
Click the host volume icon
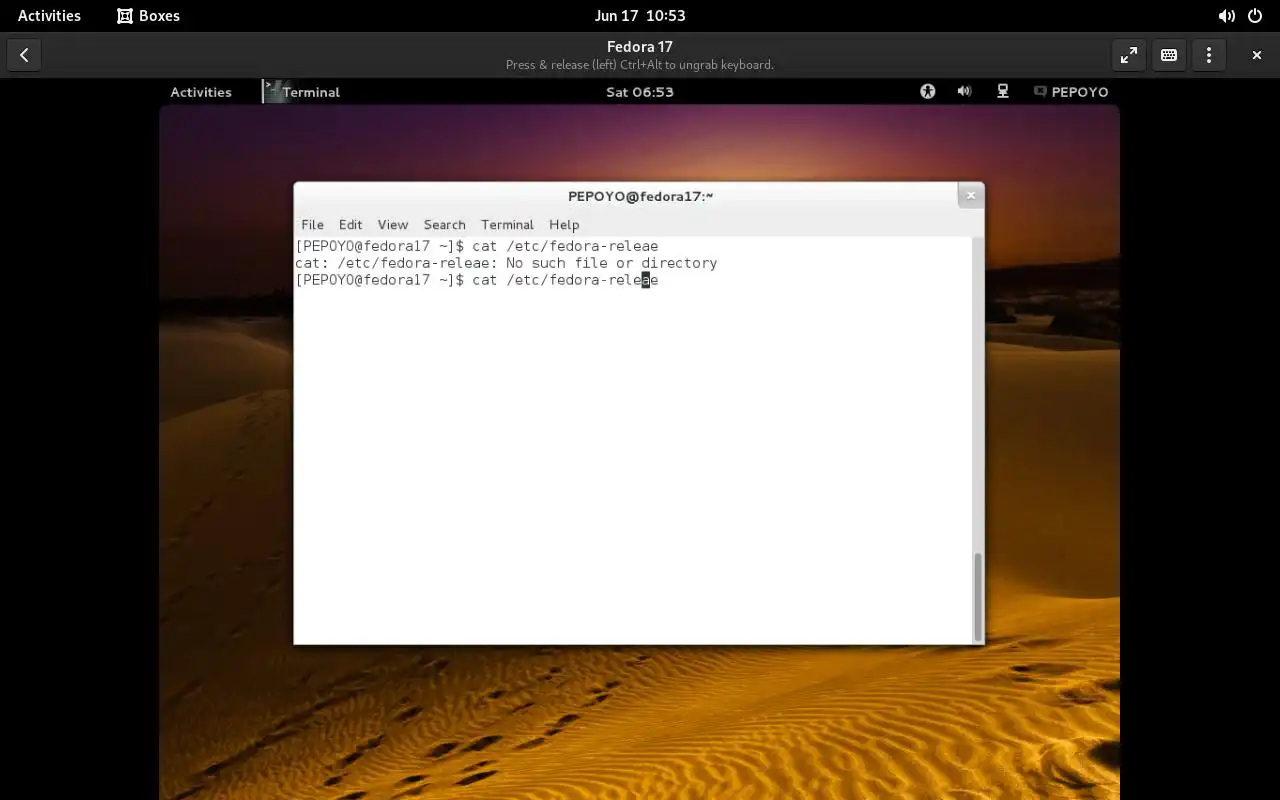point(1226,15)
